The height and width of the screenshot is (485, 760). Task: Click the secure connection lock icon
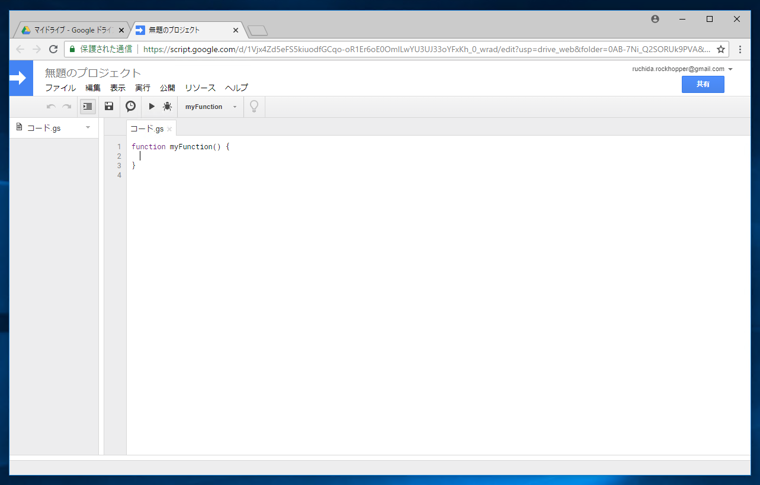(x=72, y=49)
